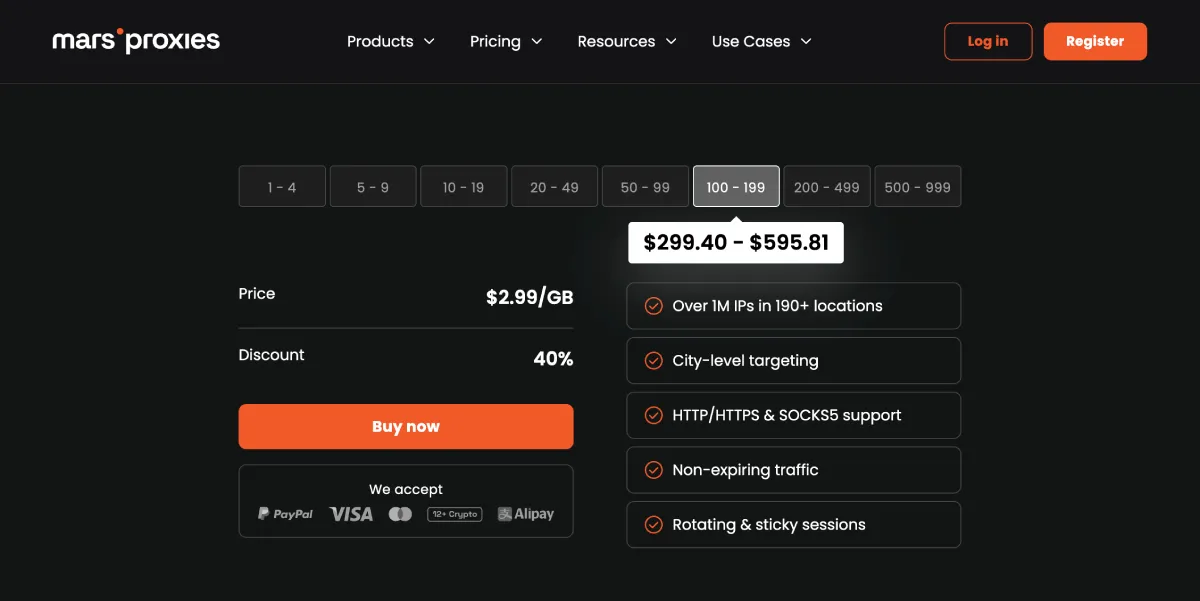Open the Resources dropdown menu
Image resolution: width=1200 pixels, height=601 pixels.
(x=627, y=41)
